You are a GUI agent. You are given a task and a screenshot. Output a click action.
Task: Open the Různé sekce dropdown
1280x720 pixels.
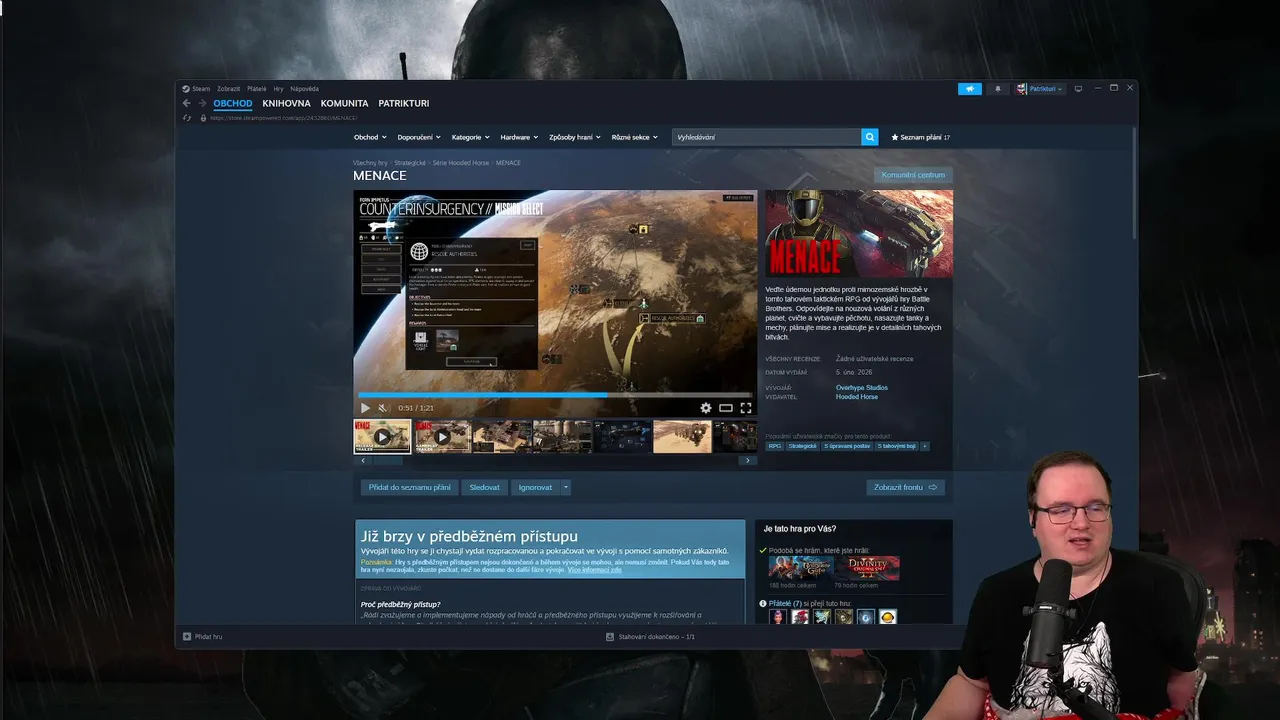(634, 137)
